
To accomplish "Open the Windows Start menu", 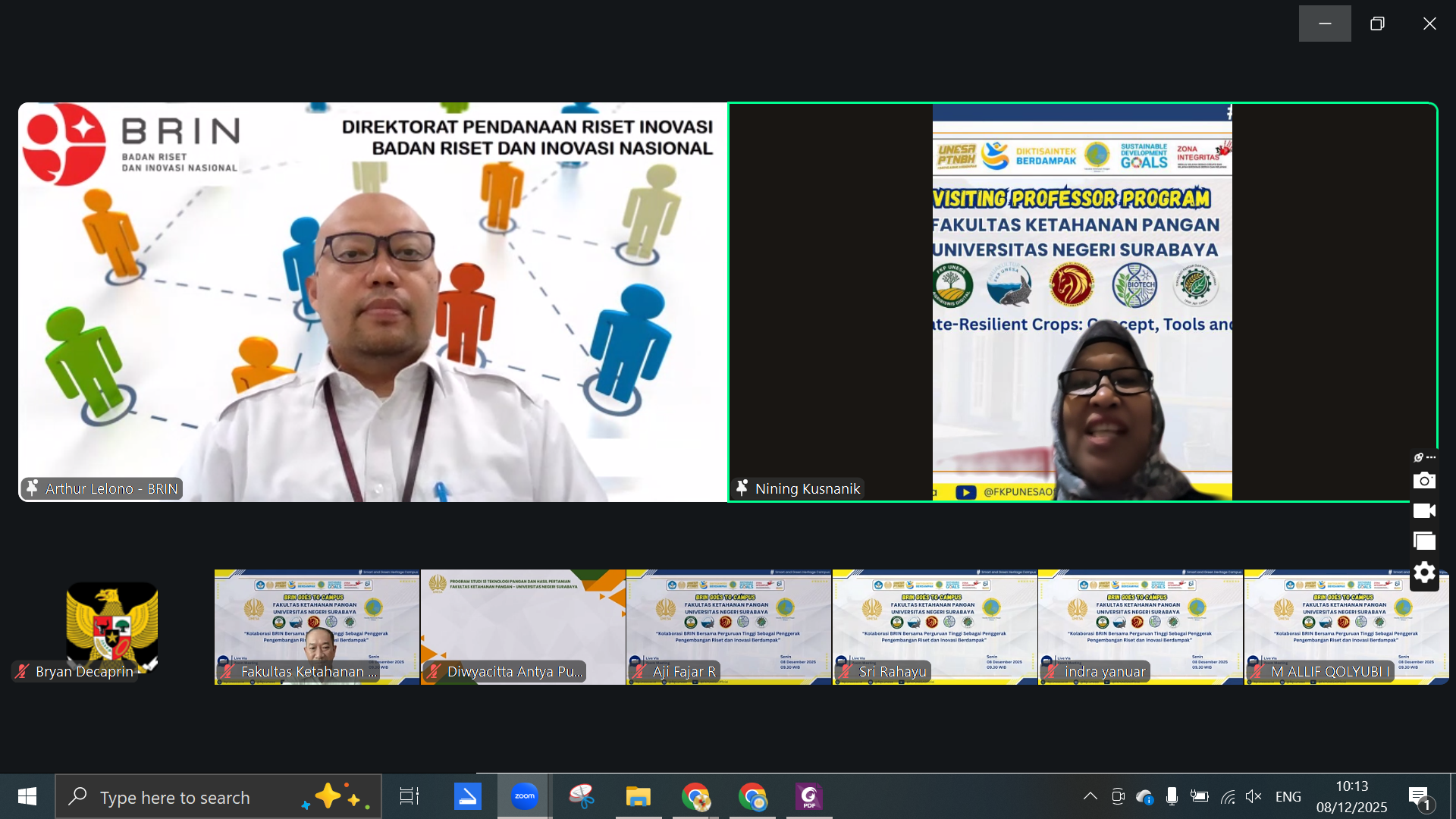I will click(27, 796).
